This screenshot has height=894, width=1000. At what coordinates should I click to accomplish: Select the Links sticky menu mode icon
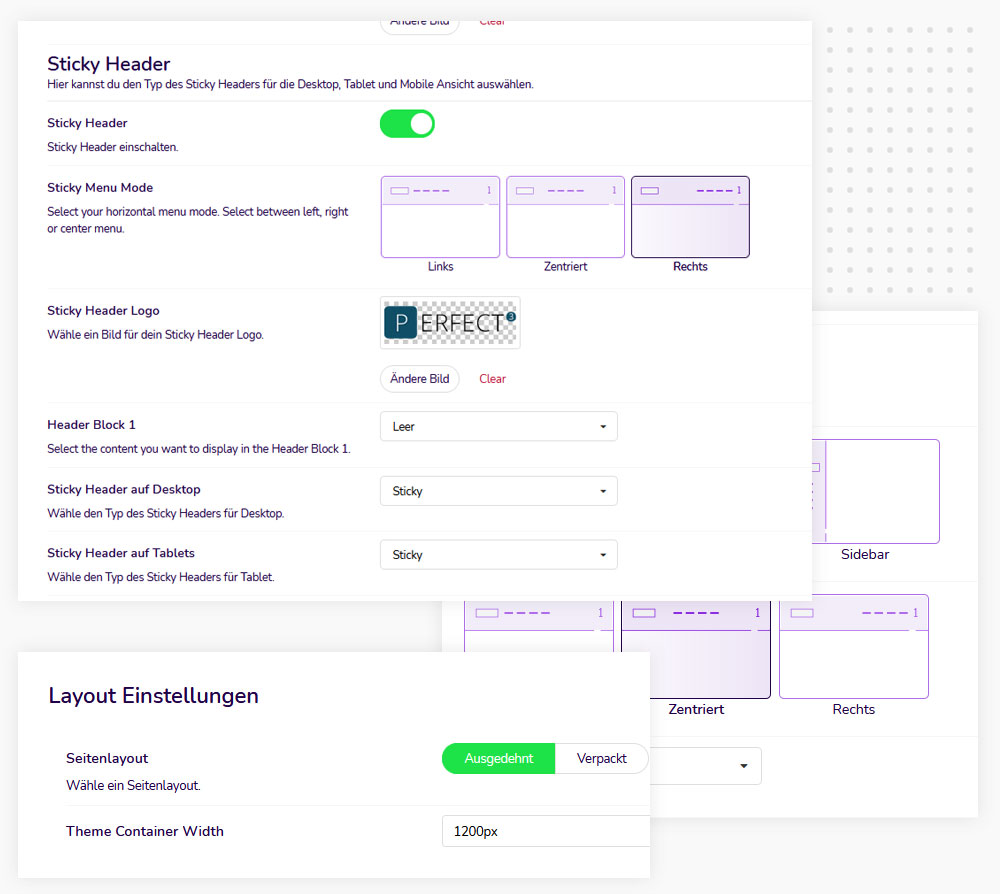click(440, 217)
